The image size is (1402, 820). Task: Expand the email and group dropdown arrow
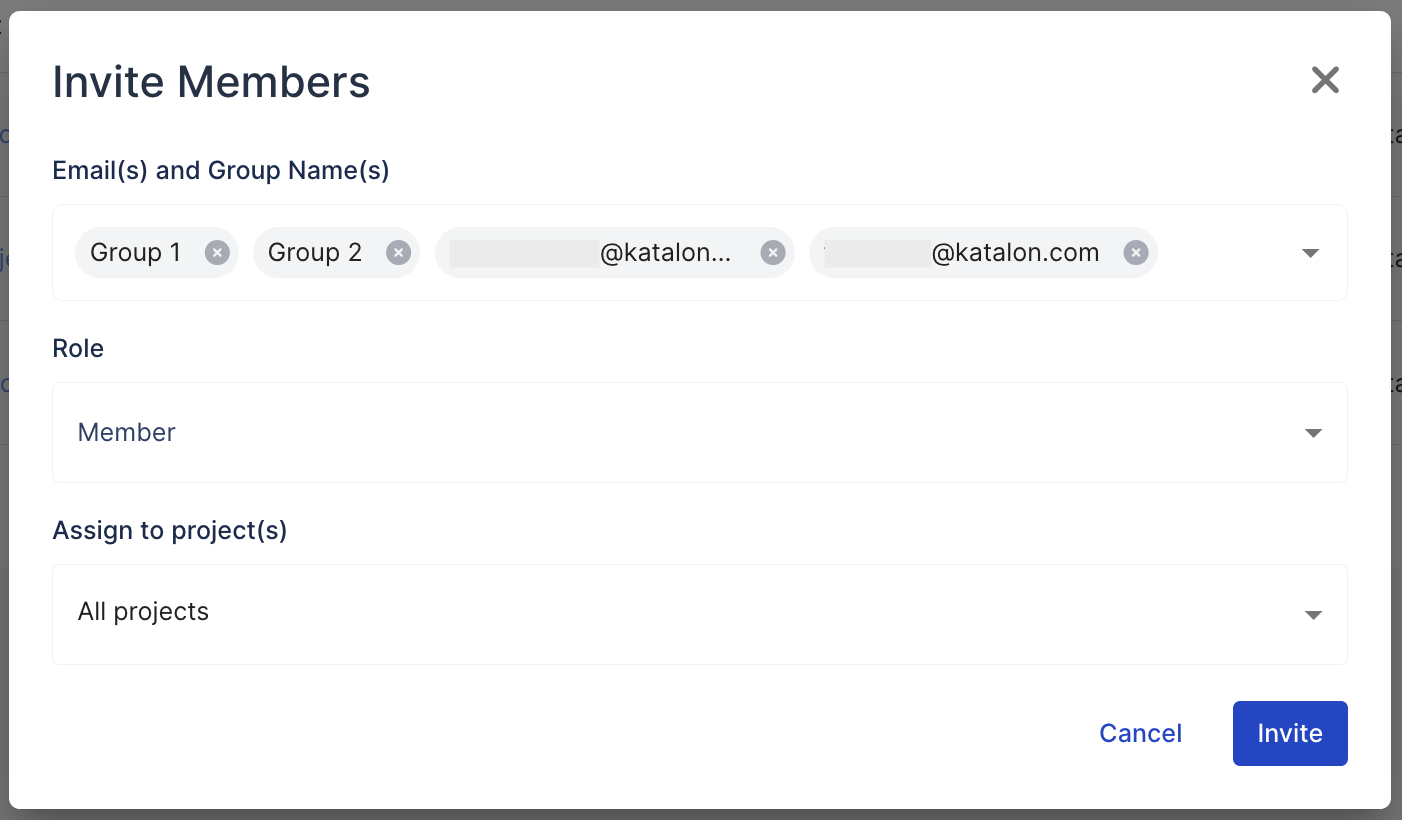coord(1311,253)
